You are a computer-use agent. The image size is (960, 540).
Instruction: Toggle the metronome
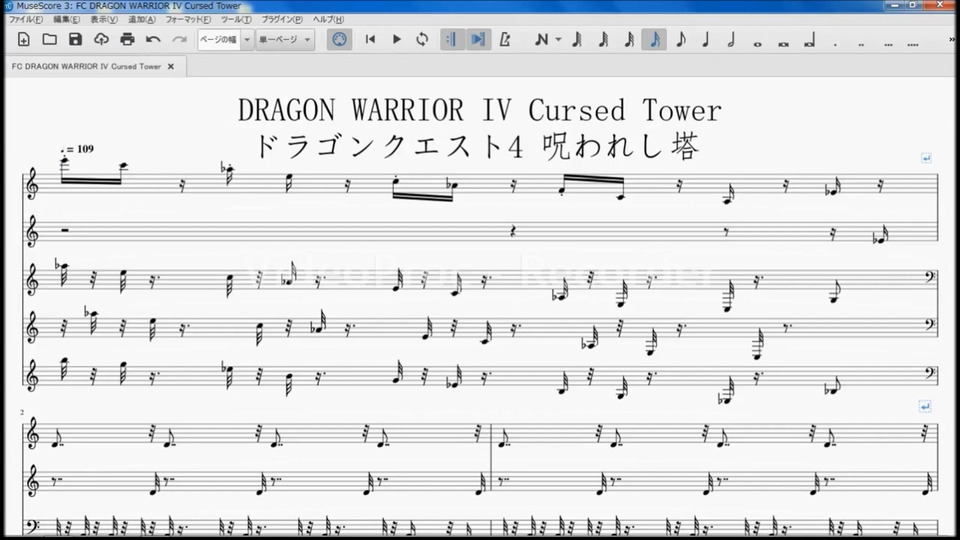pyautogui.click(x=504, y=40)
